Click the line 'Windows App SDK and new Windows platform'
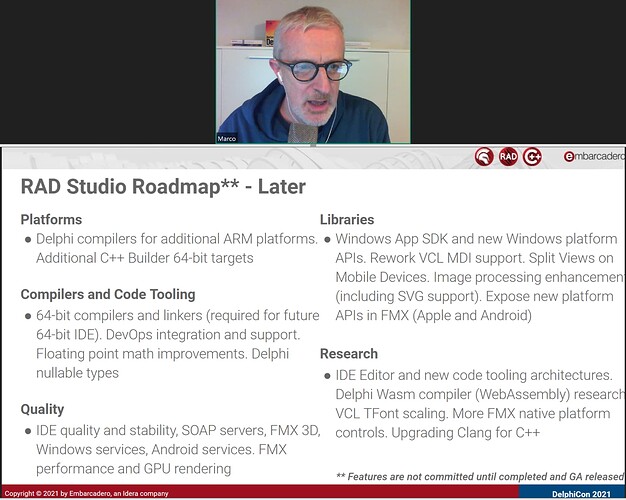The height and width of the screenshot is (500, 626). [x=476, y=239]
